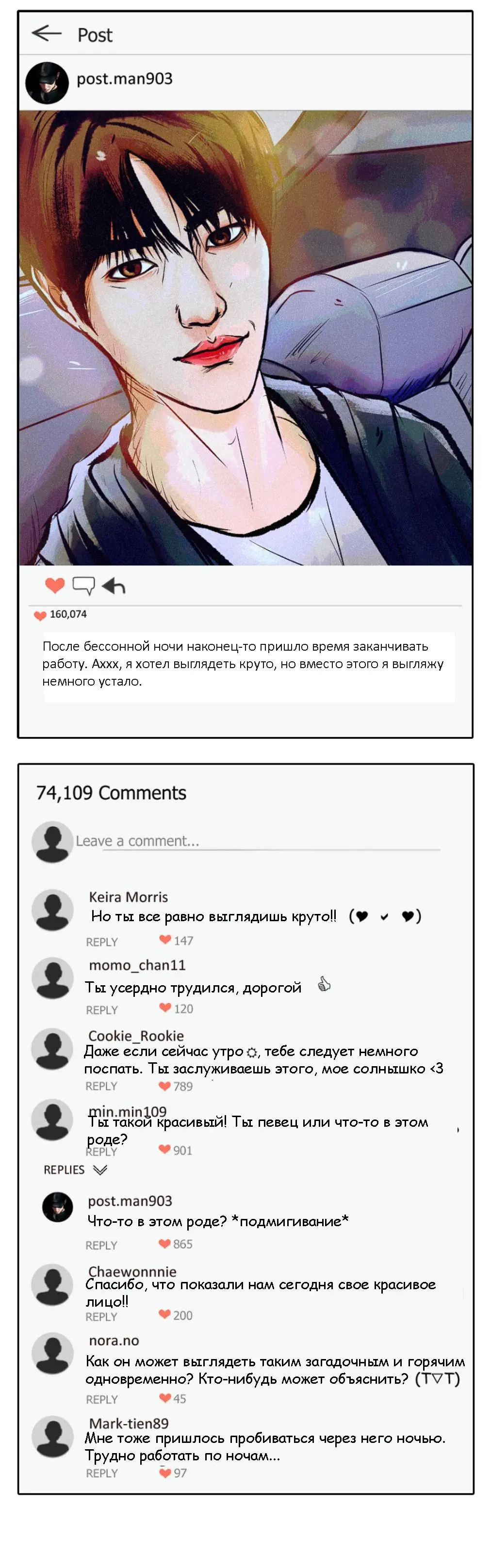
Task: Go back using the arrow icon
Action: 47,33
